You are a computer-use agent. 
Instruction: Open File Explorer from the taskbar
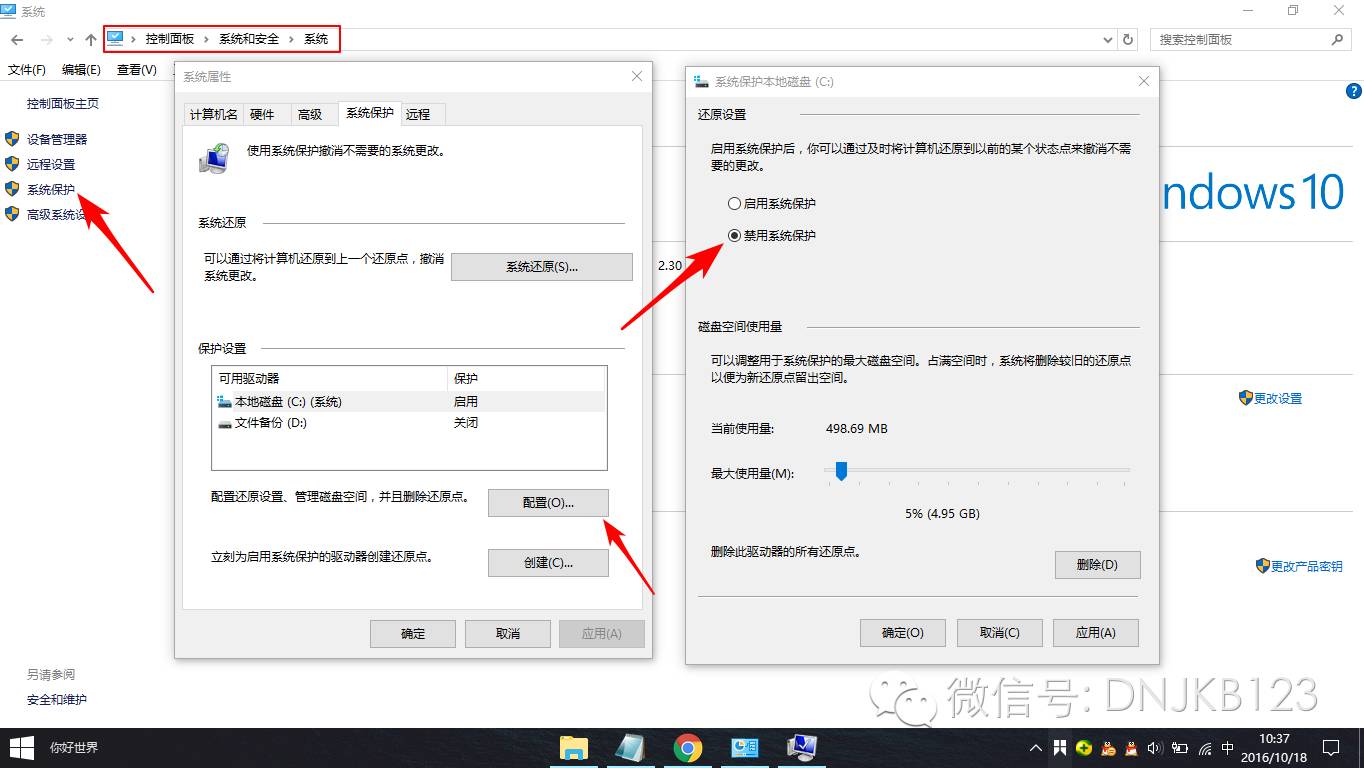click(573, 748)
